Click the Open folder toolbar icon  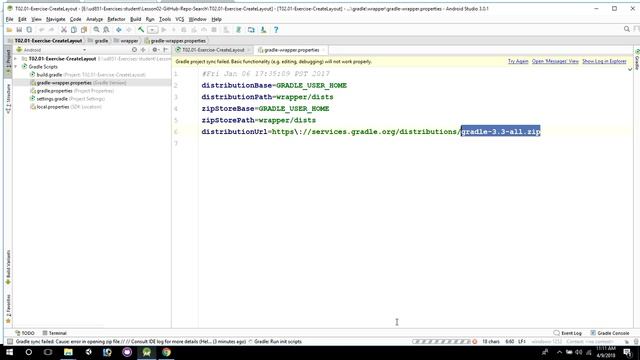point(9,30)
